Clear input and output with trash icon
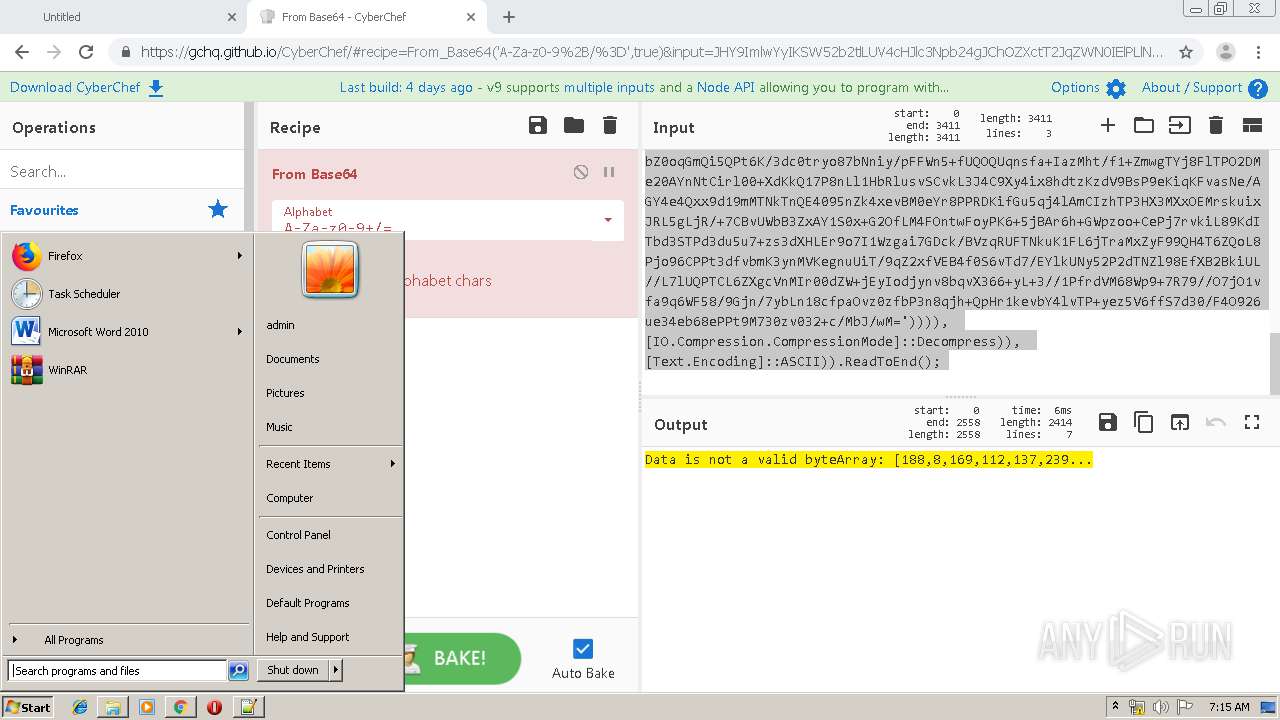The height and width of the screenshot is (720, 1280). (x=1216, y=125)
